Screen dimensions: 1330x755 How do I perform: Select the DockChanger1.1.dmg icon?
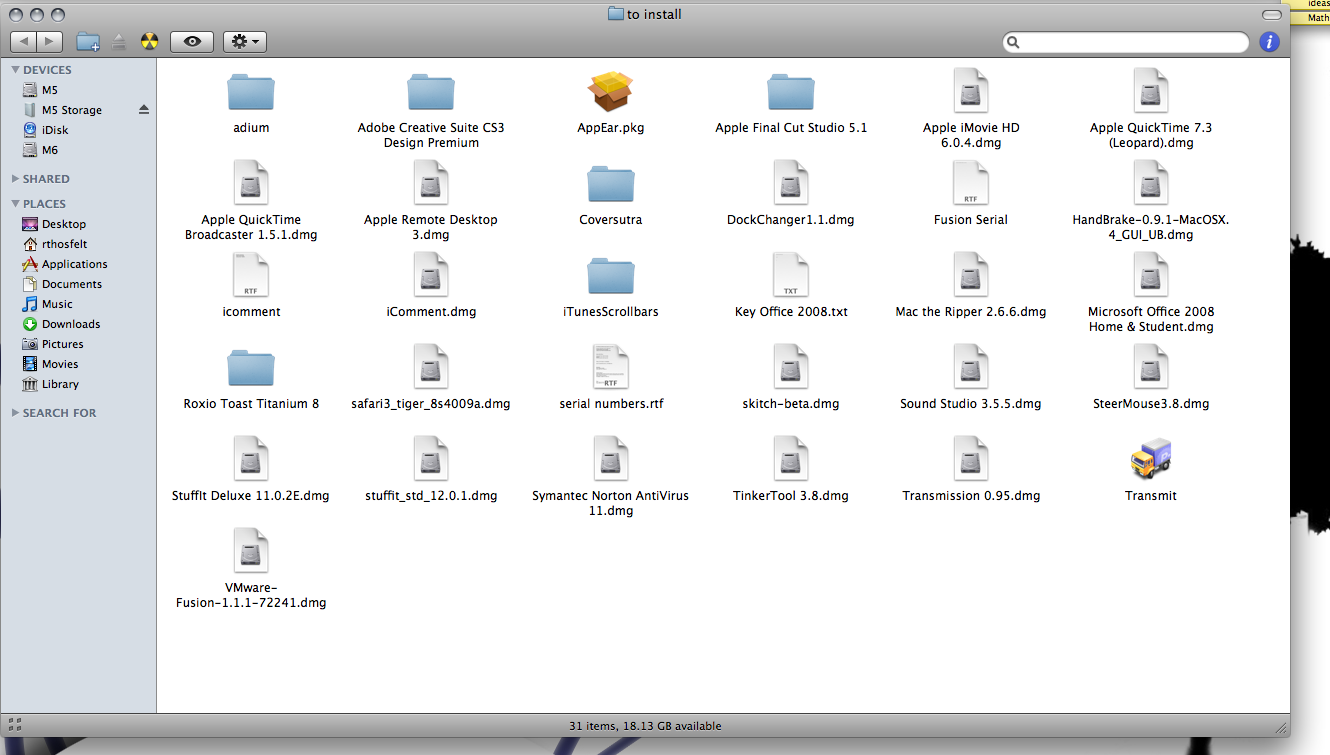(791, 183)
